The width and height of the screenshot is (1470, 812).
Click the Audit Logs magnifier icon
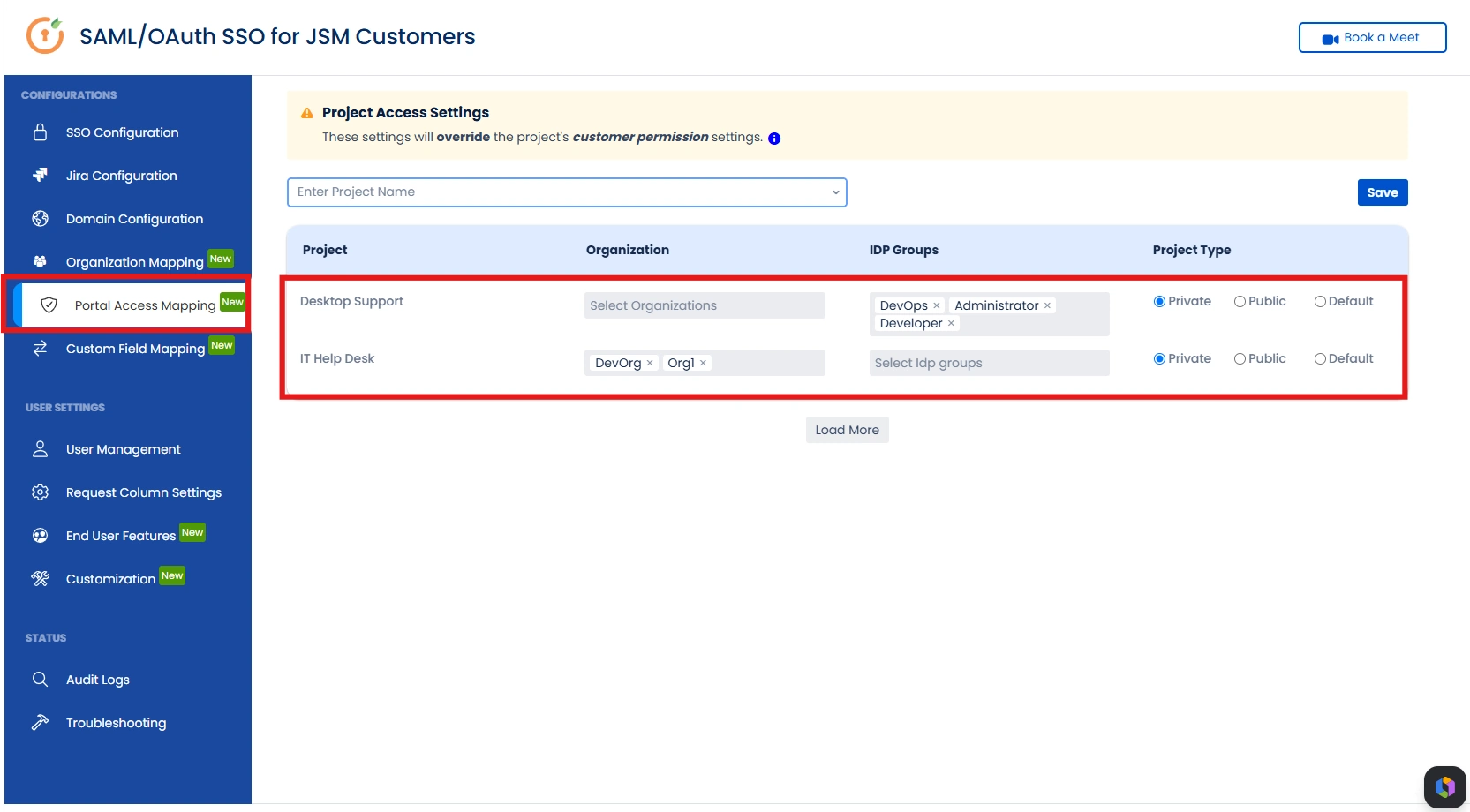pos(41,679)
